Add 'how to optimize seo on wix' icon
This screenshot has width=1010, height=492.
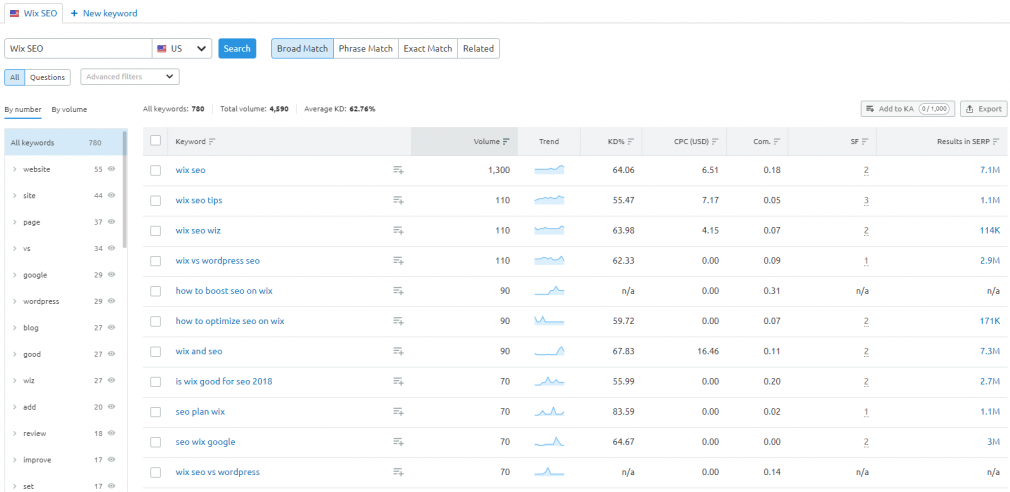[x=398, y=321]
